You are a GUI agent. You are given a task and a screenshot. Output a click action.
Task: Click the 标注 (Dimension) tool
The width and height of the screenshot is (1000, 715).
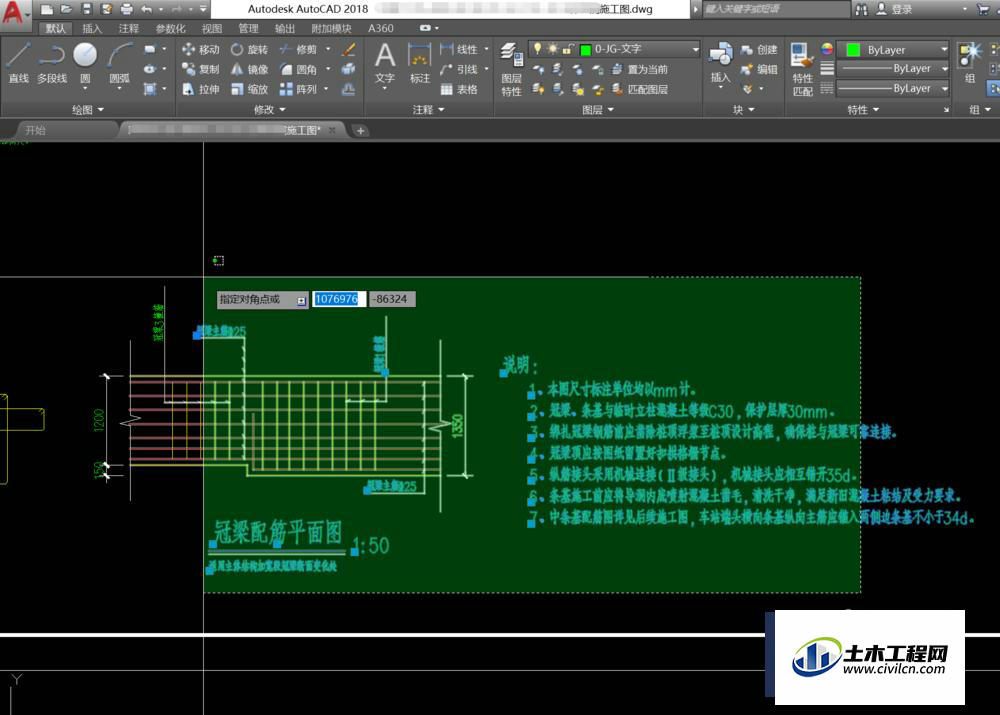click(419, 63)
